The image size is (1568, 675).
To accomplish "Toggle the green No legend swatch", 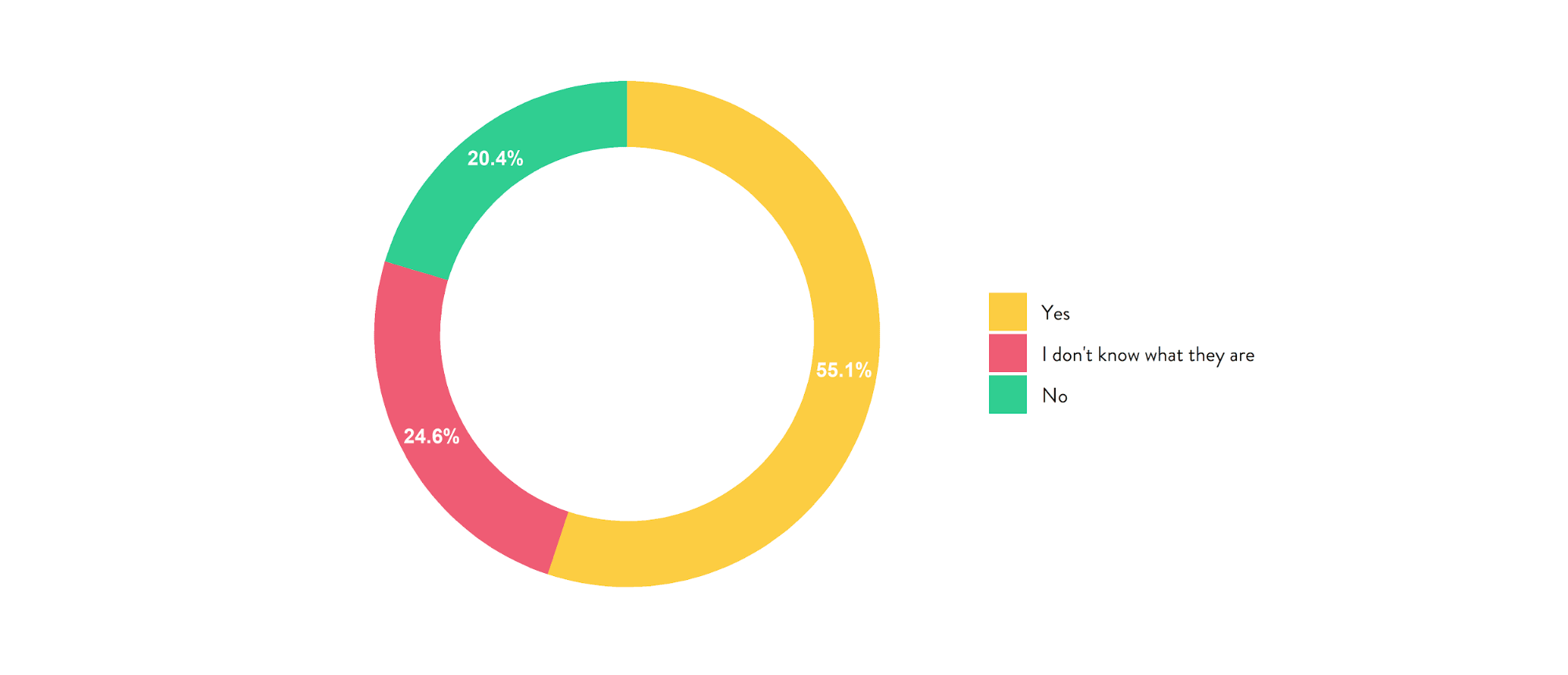I will (1007, 394).
